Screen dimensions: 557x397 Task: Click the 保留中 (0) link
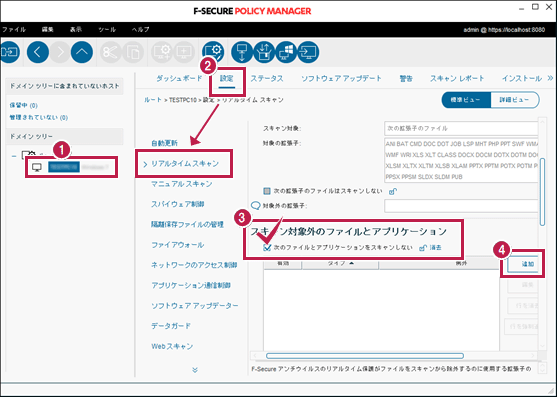pyautogui.click(x=23, y=105)
